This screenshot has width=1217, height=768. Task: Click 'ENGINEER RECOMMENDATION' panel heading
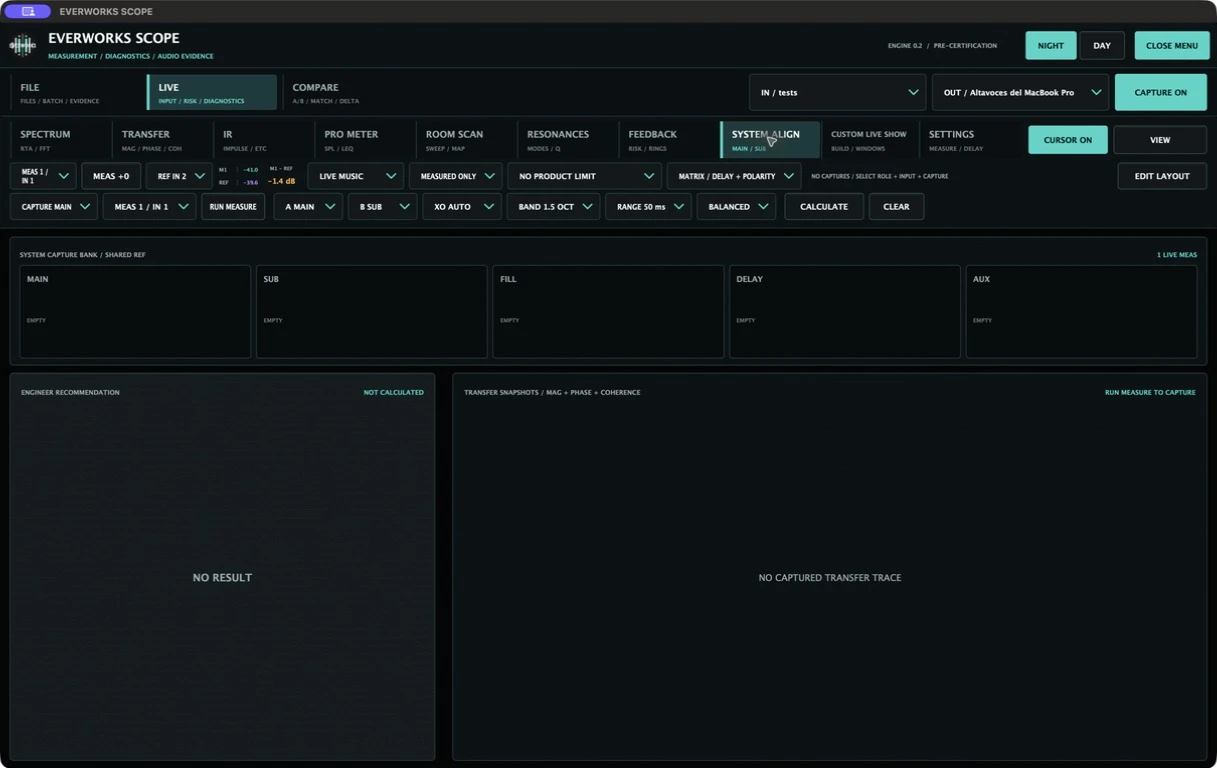pyautogui.click(x=70, y=392)
